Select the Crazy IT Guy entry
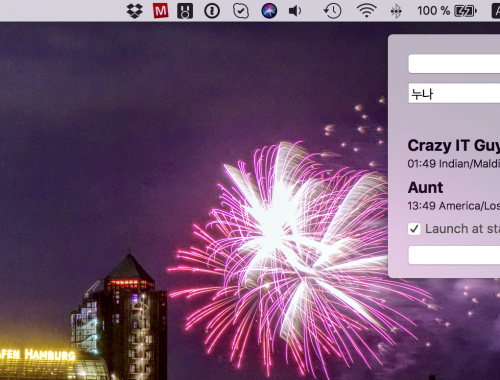500x380 pixels. pos(454,146)
